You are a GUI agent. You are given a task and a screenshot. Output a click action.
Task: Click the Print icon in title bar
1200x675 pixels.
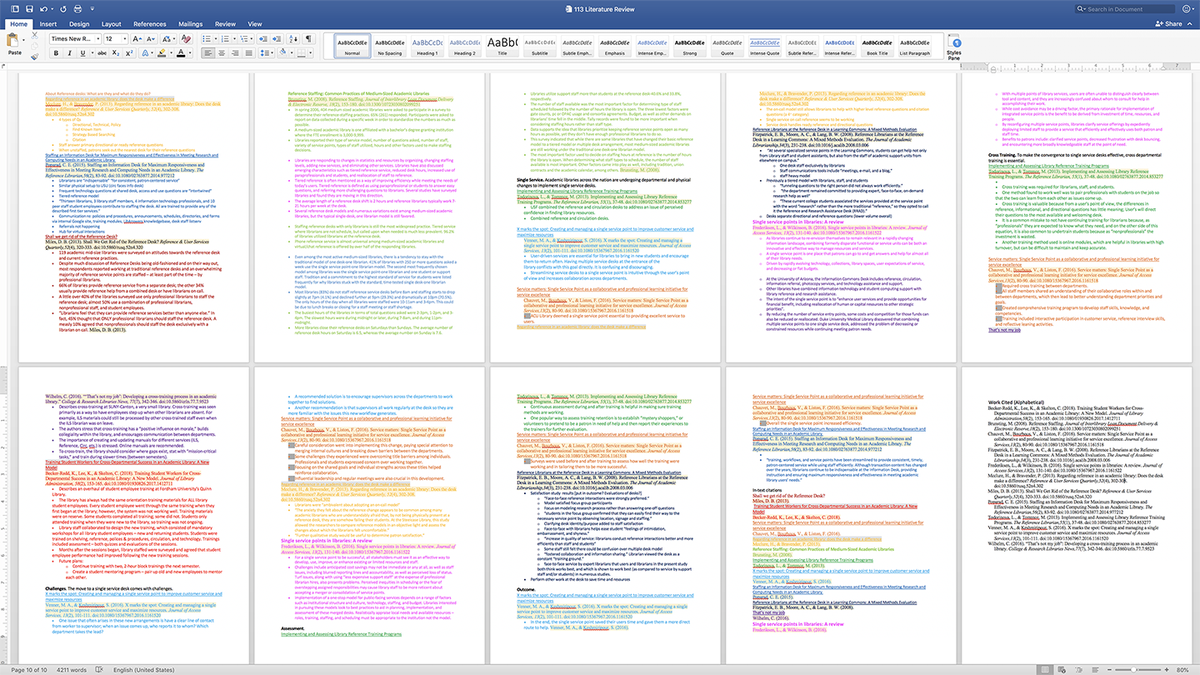pyautogui.click(x=78, y=9)
